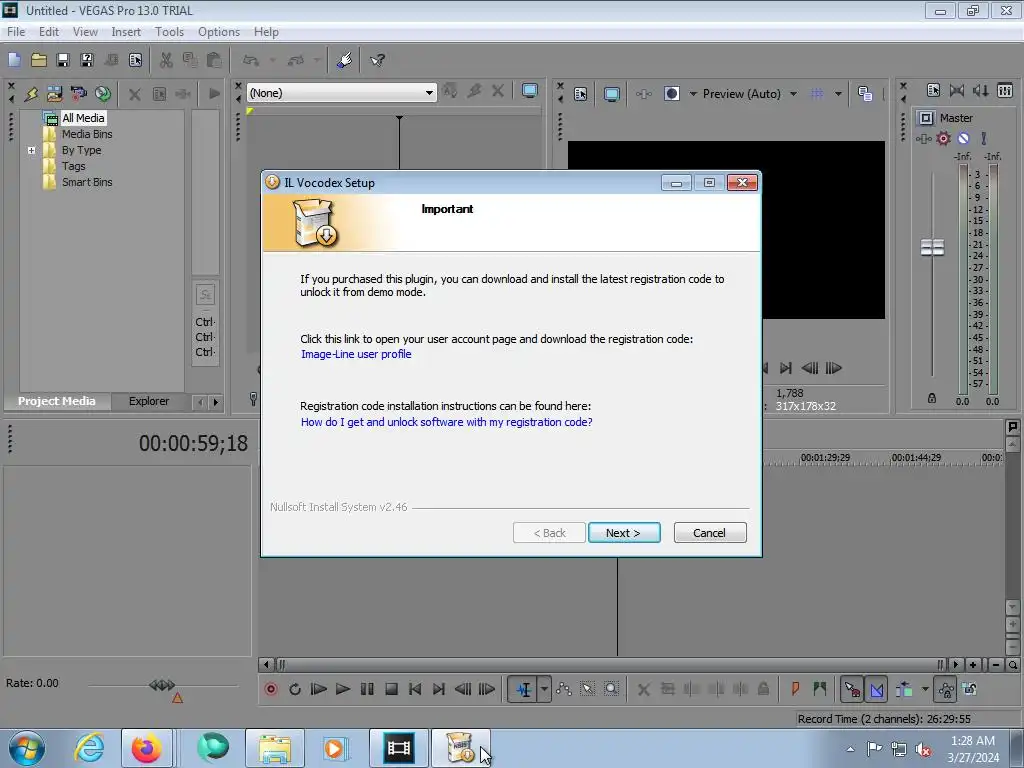Click Next in IL Vocodex Setup
This screenshot has height=768, width=1024.
624,533
